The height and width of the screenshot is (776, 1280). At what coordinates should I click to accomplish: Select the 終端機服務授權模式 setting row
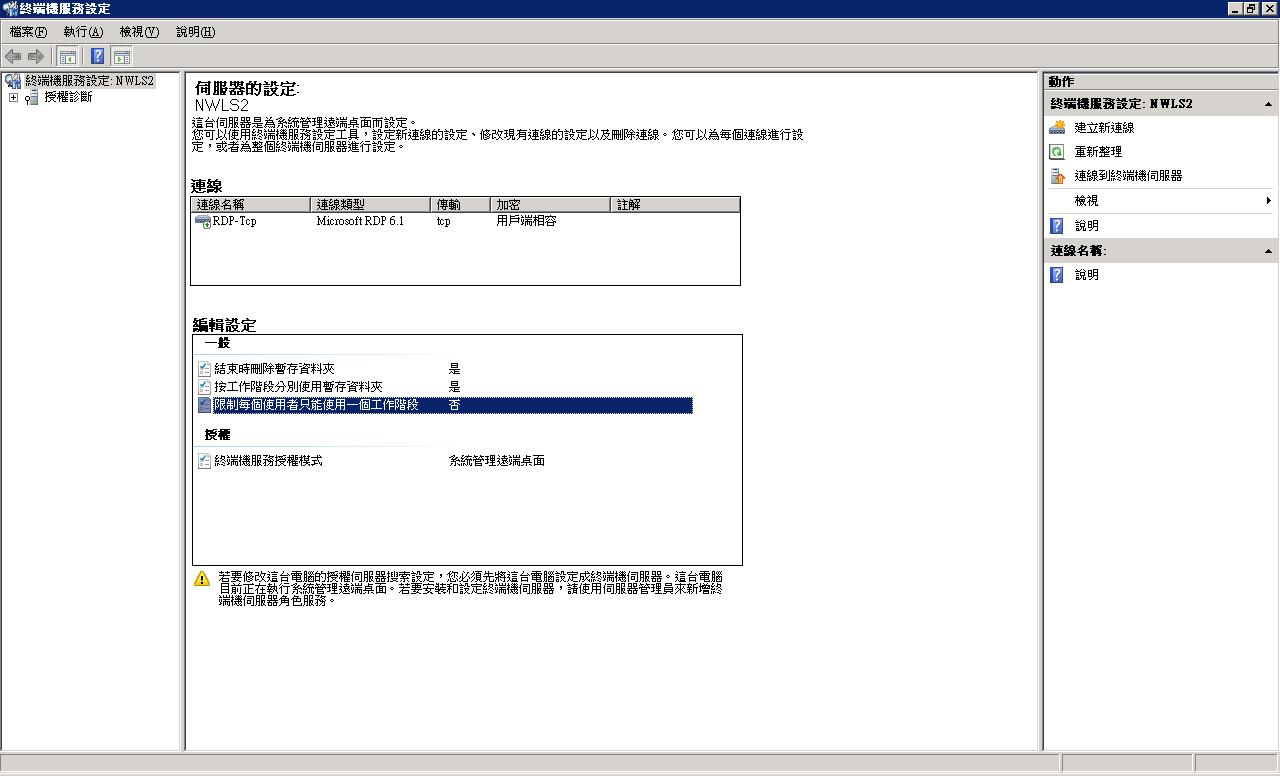pyautogui.click(x=268, y=461)
